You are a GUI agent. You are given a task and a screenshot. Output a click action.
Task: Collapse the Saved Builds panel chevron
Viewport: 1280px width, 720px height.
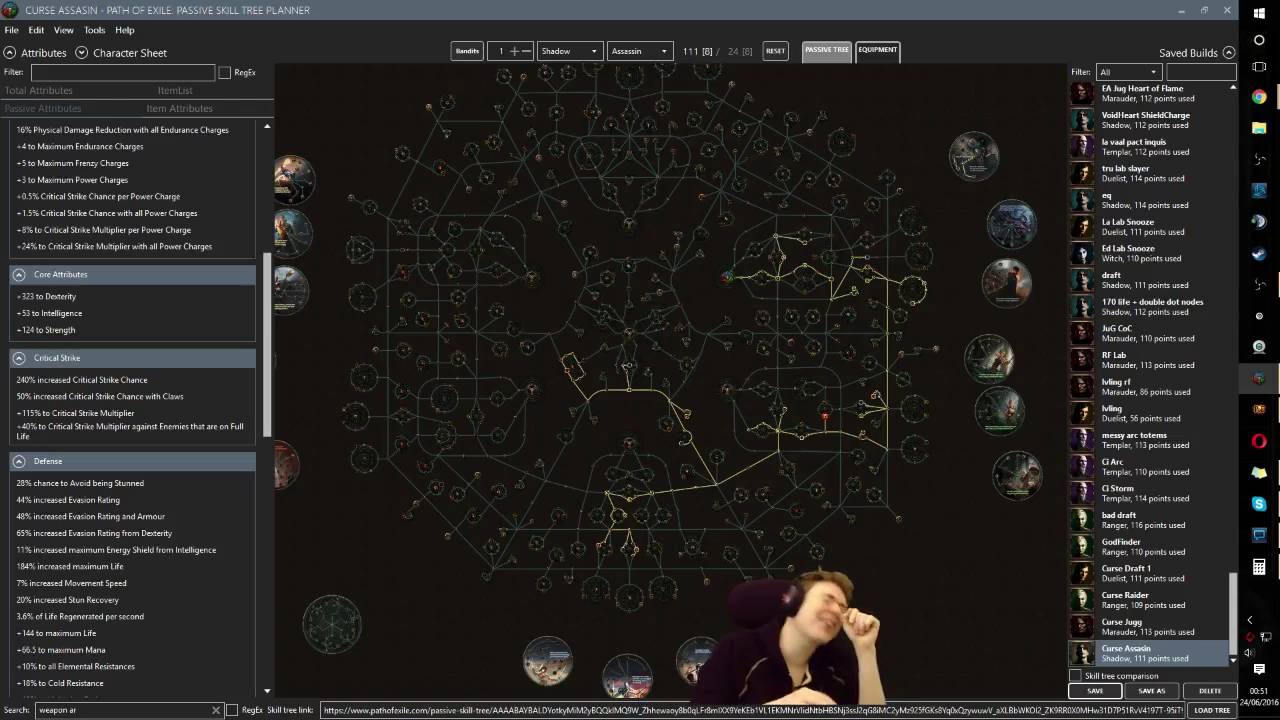tap(1229, 53)
